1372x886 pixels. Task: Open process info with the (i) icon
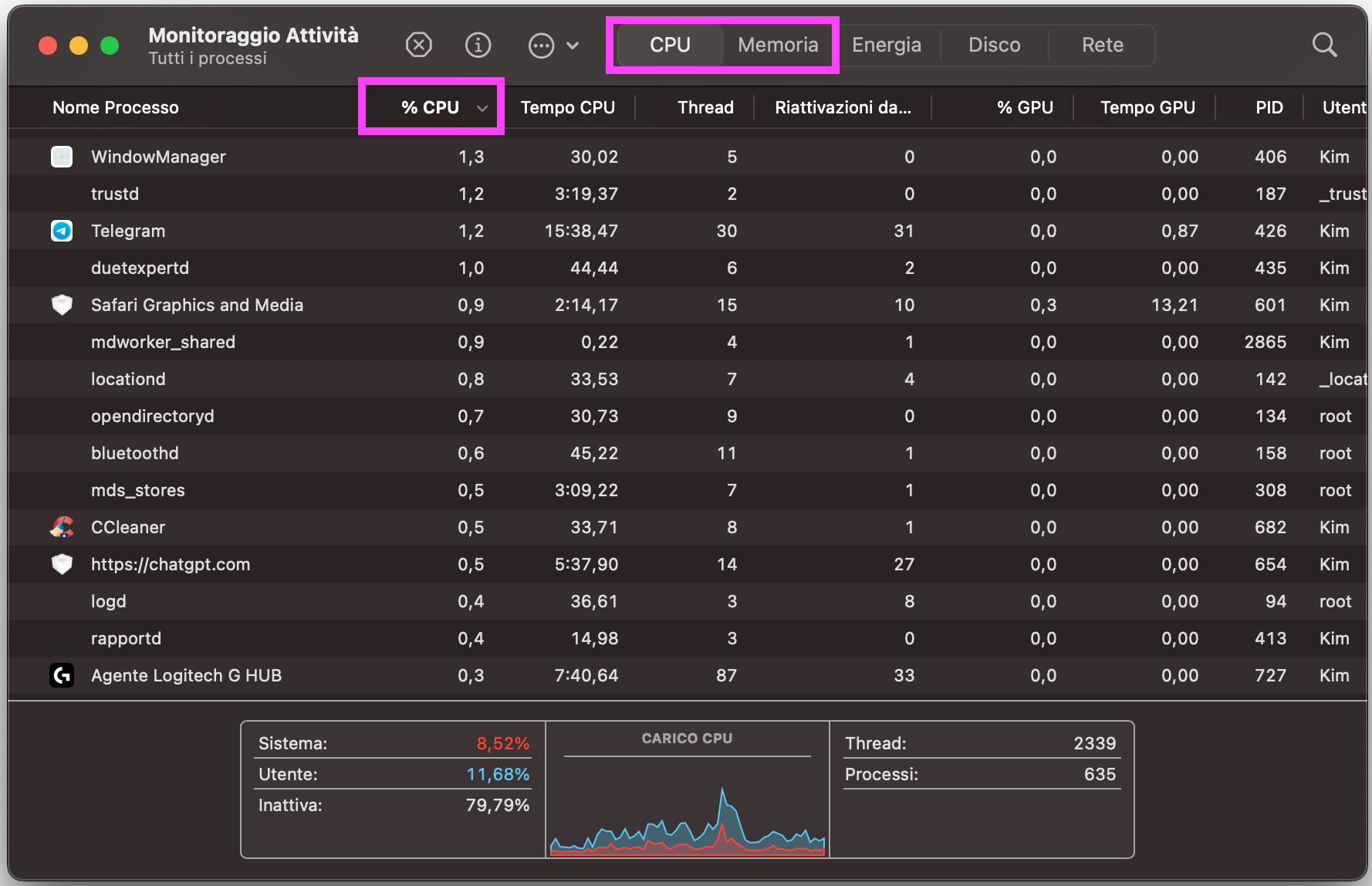point(478,45)
